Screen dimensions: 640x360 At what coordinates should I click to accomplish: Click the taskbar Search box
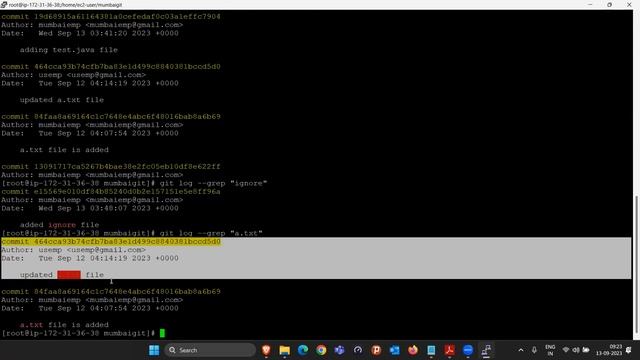click(210, 350)
